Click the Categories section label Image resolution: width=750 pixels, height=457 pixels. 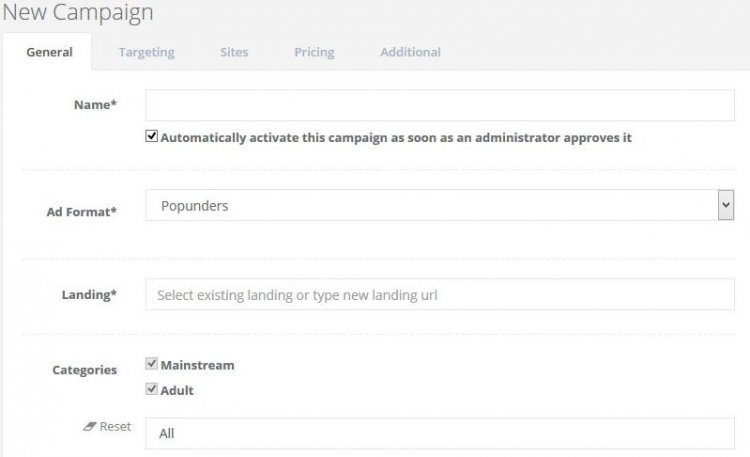tap(84, 370)
